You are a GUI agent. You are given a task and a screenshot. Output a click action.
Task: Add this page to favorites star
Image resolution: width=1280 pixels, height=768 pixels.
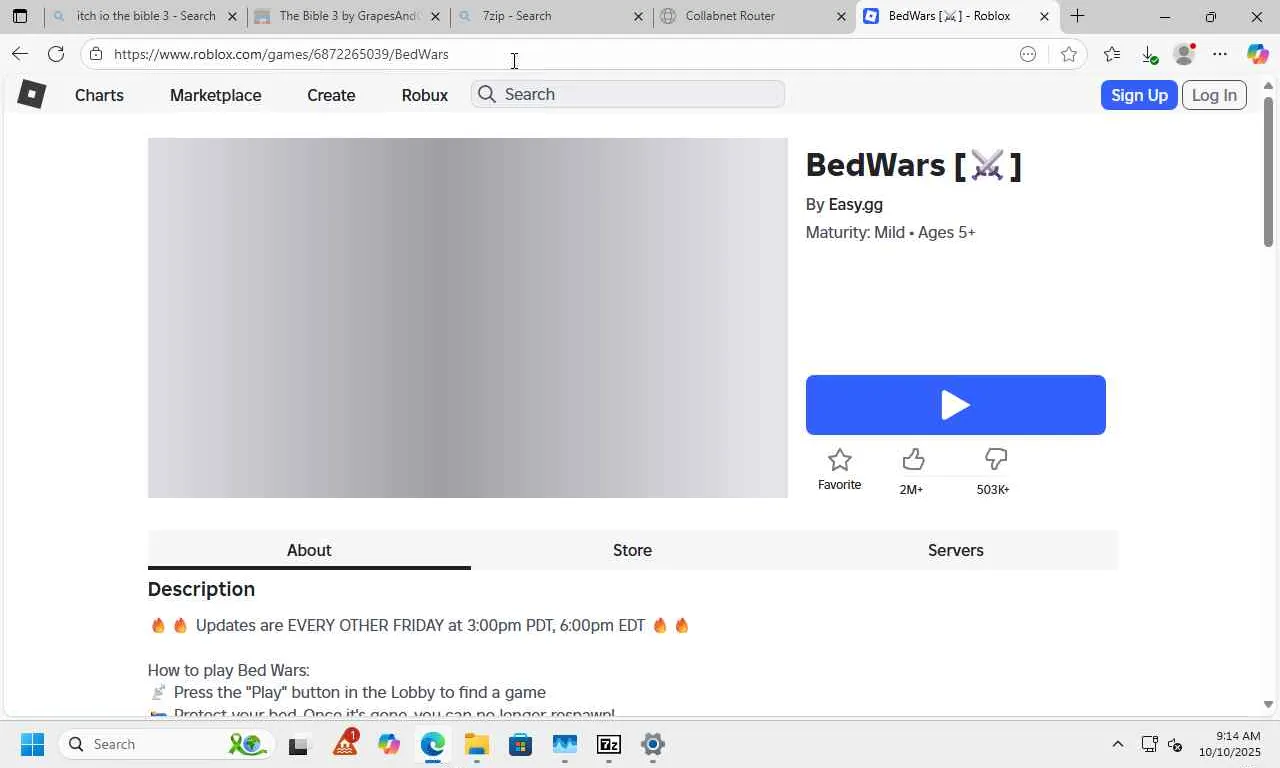coord(1069,54)
